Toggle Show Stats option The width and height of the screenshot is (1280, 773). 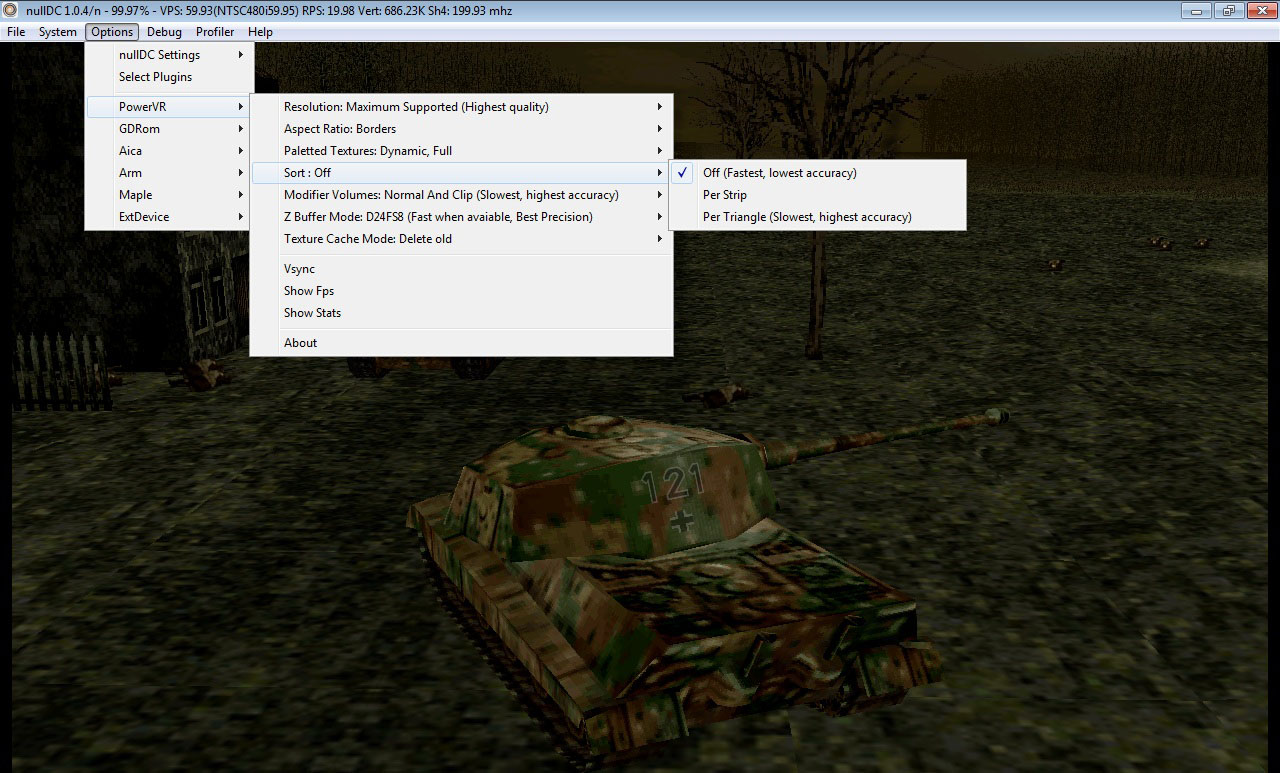461,313
